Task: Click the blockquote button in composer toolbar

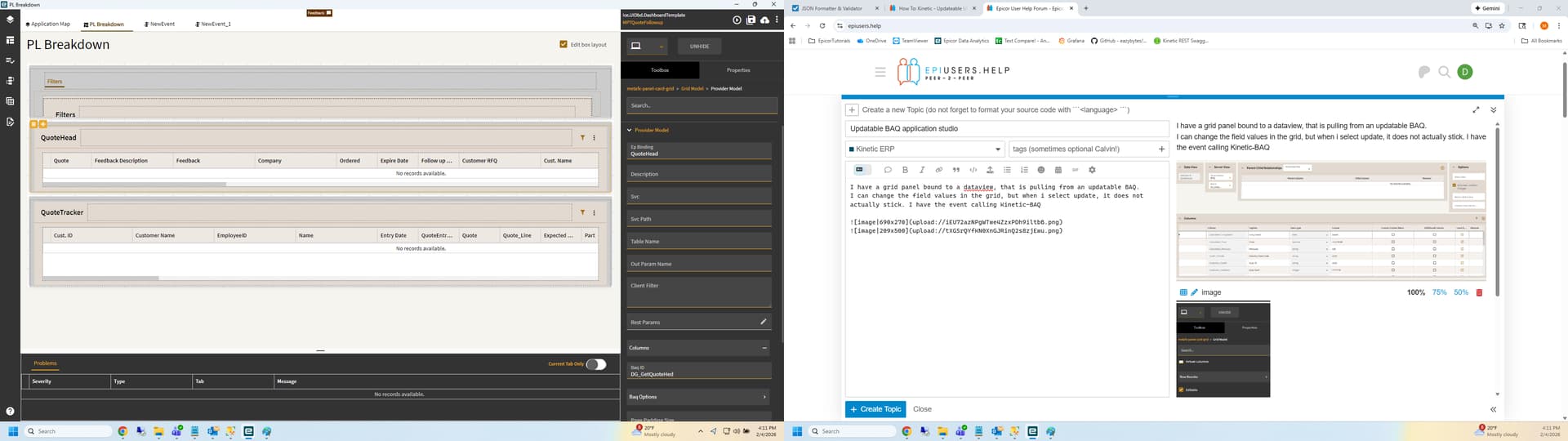Action: pos(955,170)
